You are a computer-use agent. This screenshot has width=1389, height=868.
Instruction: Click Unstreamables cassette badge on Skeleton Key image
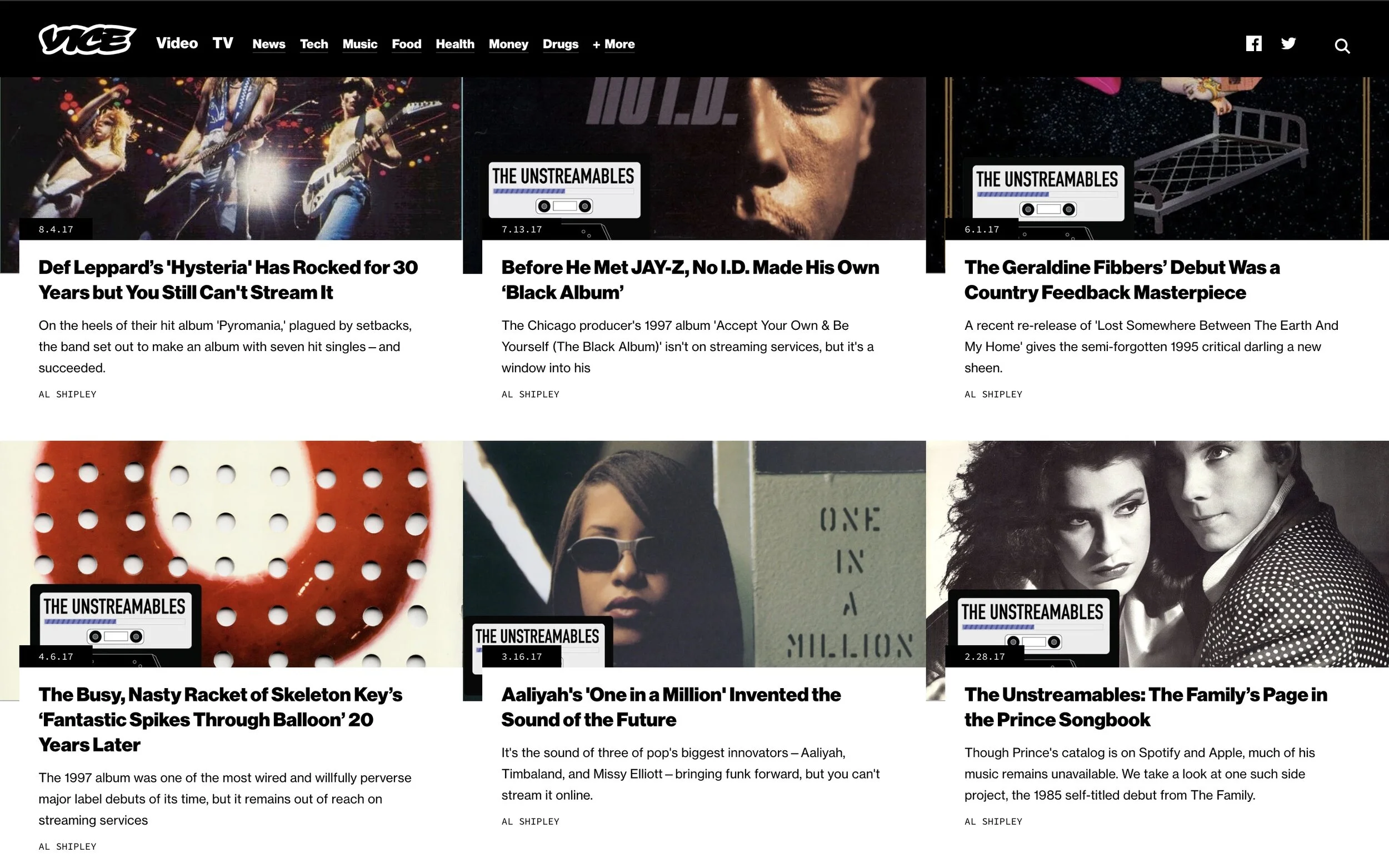pyautogui.click(x=116, y=620)
